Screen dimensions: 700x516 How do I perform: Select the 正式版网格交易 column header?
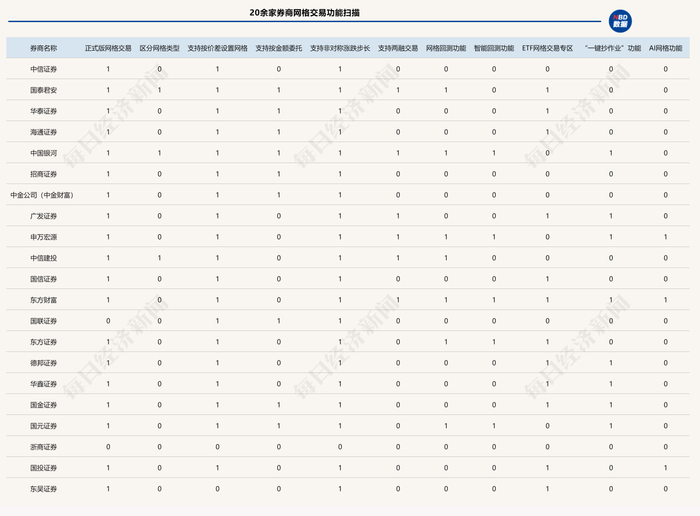108,48
